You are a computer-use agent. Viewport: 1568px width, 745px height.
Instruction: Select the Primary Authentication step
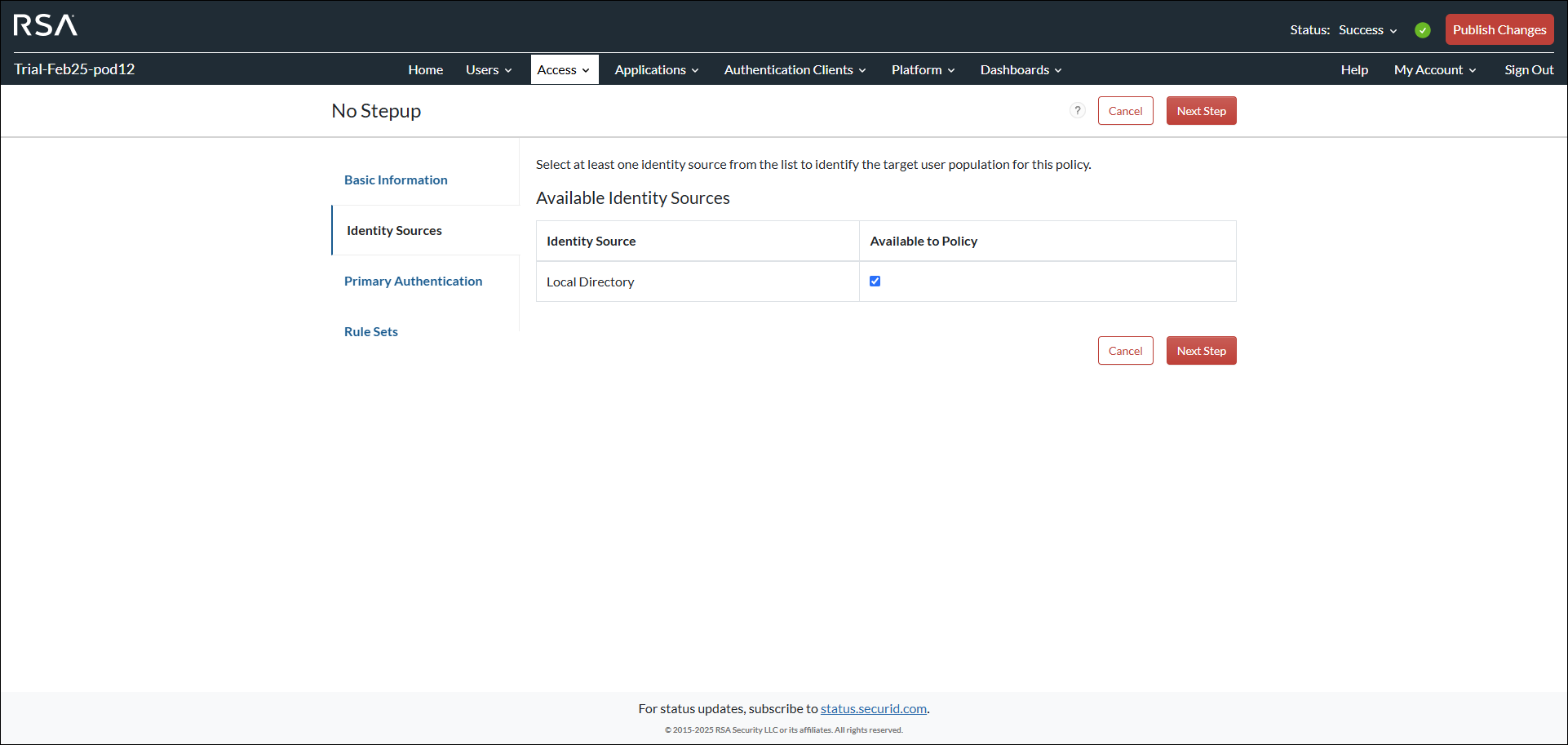pos(413,281)
